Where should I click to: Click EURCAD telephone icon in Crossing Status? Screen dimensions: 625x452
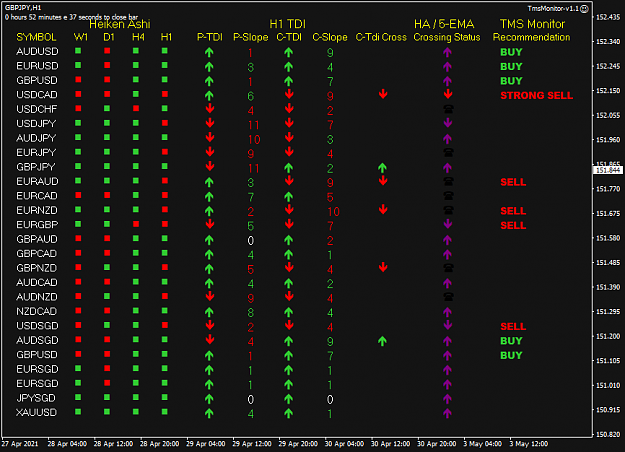point(448,195)
